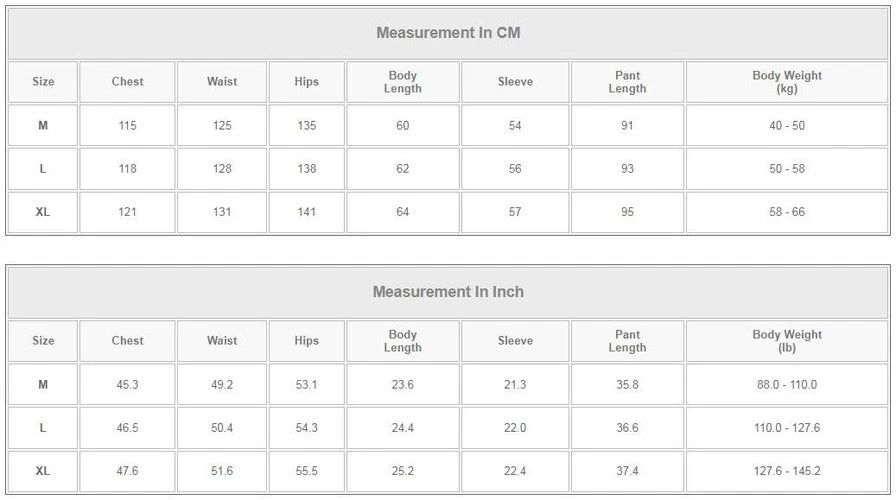Select the Body Weight (lb) column header
The height and width of the screenshot is (500, 896).
[787, 341]
